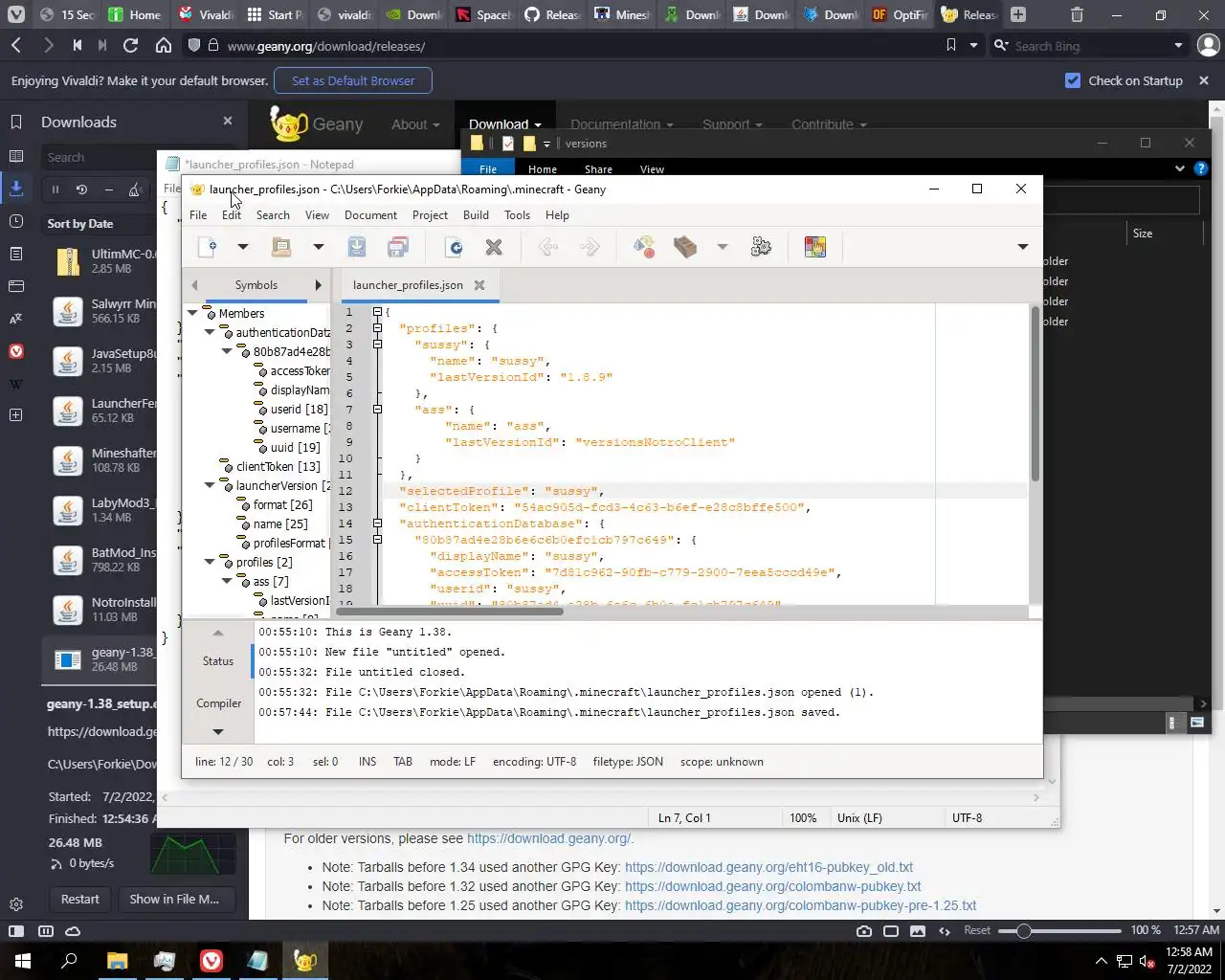Click the Reset zoom button in status bar
Viewport: 1225px width, 980px height.
click(x=977, y=930)
